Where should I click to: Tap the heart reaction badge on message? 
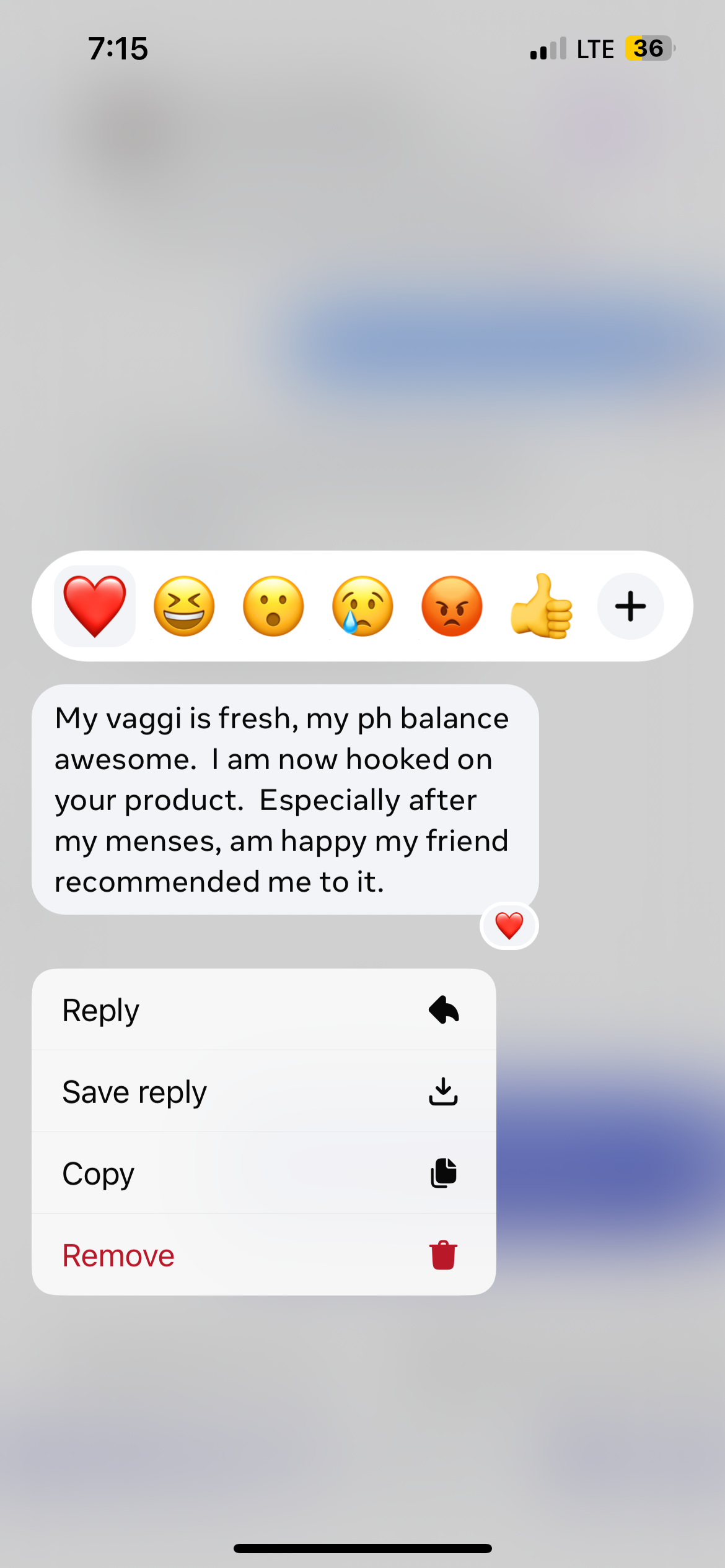[509, 926]
